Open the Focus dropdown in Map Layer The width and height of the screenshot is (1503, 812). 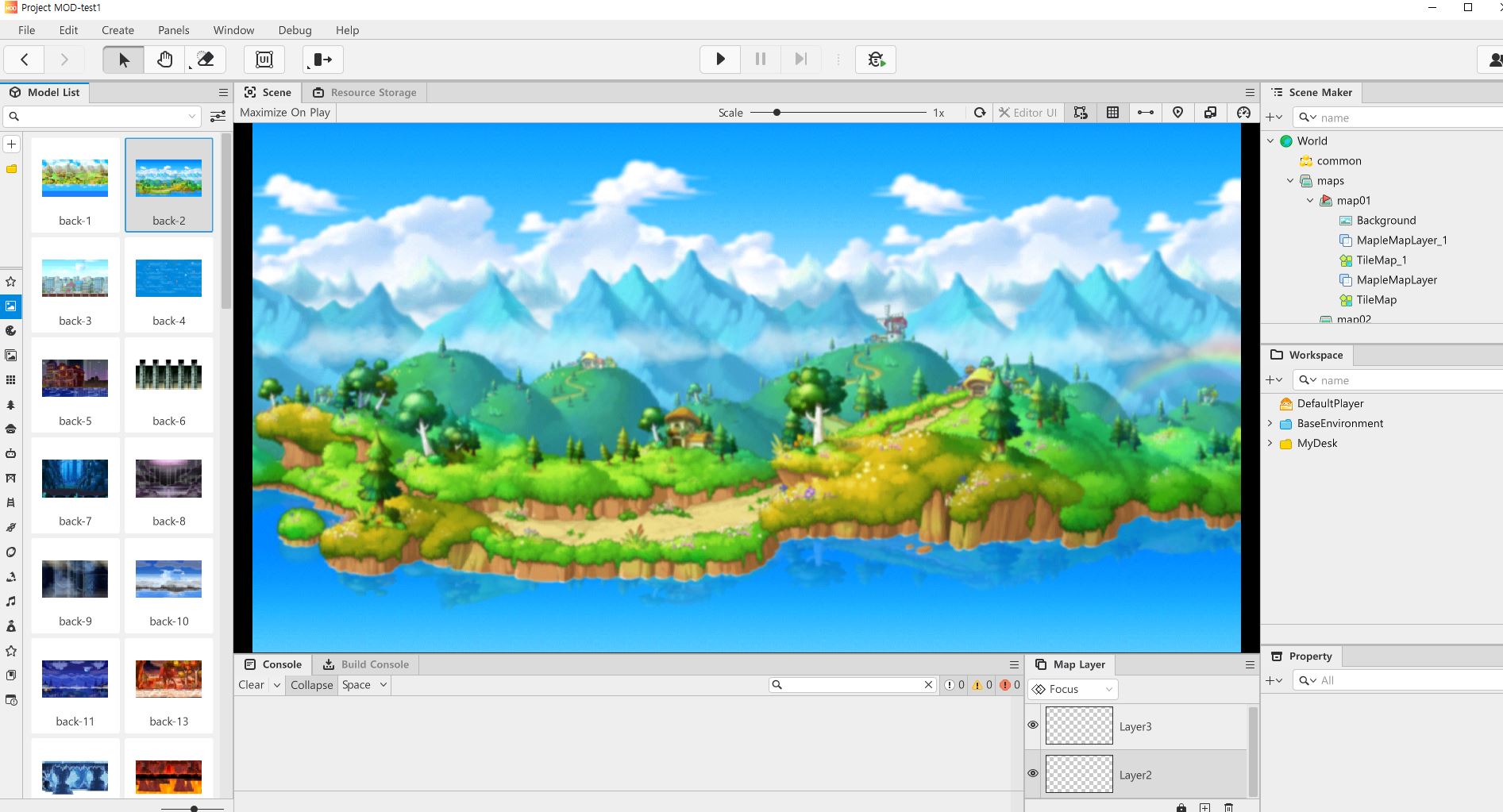1073,689
